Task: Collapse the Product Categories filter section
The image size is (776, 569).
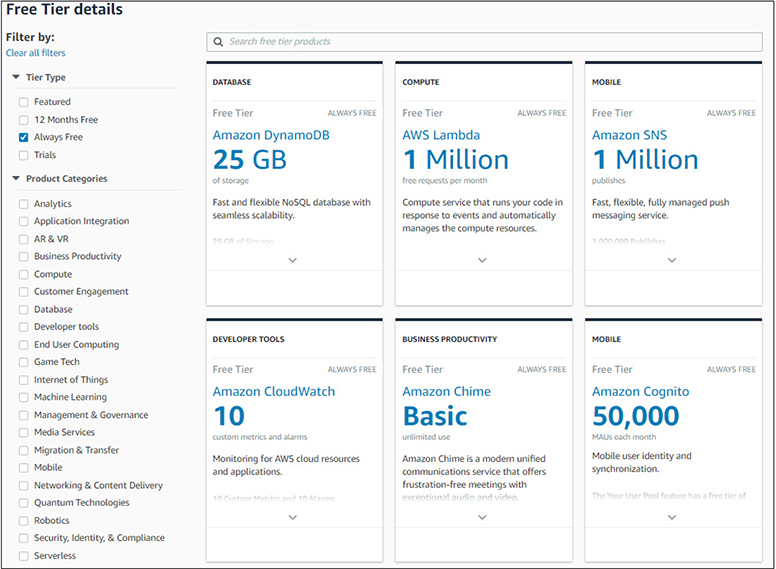Action: (x=16, y=179)
